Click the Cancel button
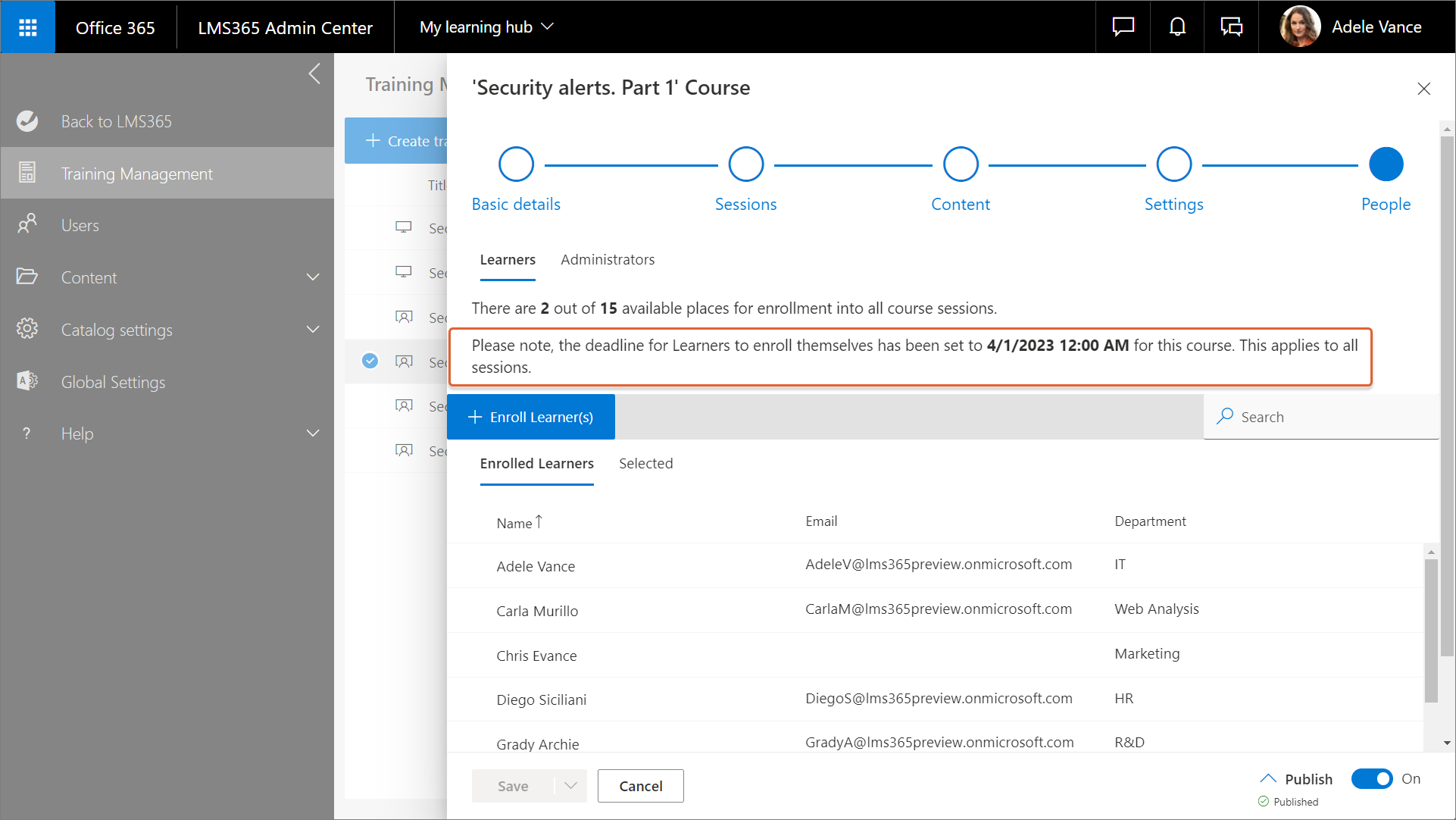This screenshot has height=820, width=1456. (x=640, y=786)
